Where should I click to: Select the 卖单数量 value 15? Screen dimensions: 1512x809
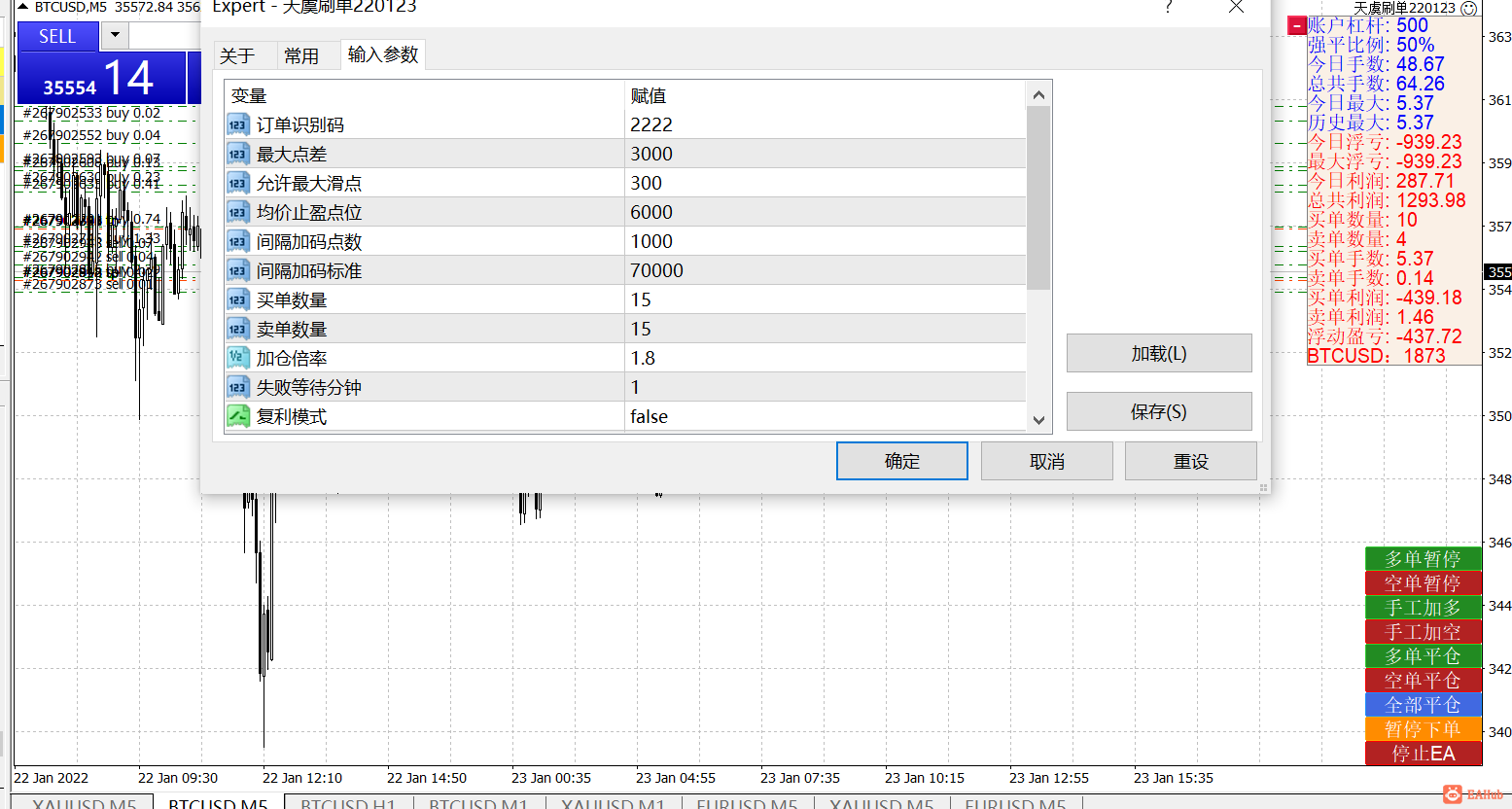(x=641, y=329)
